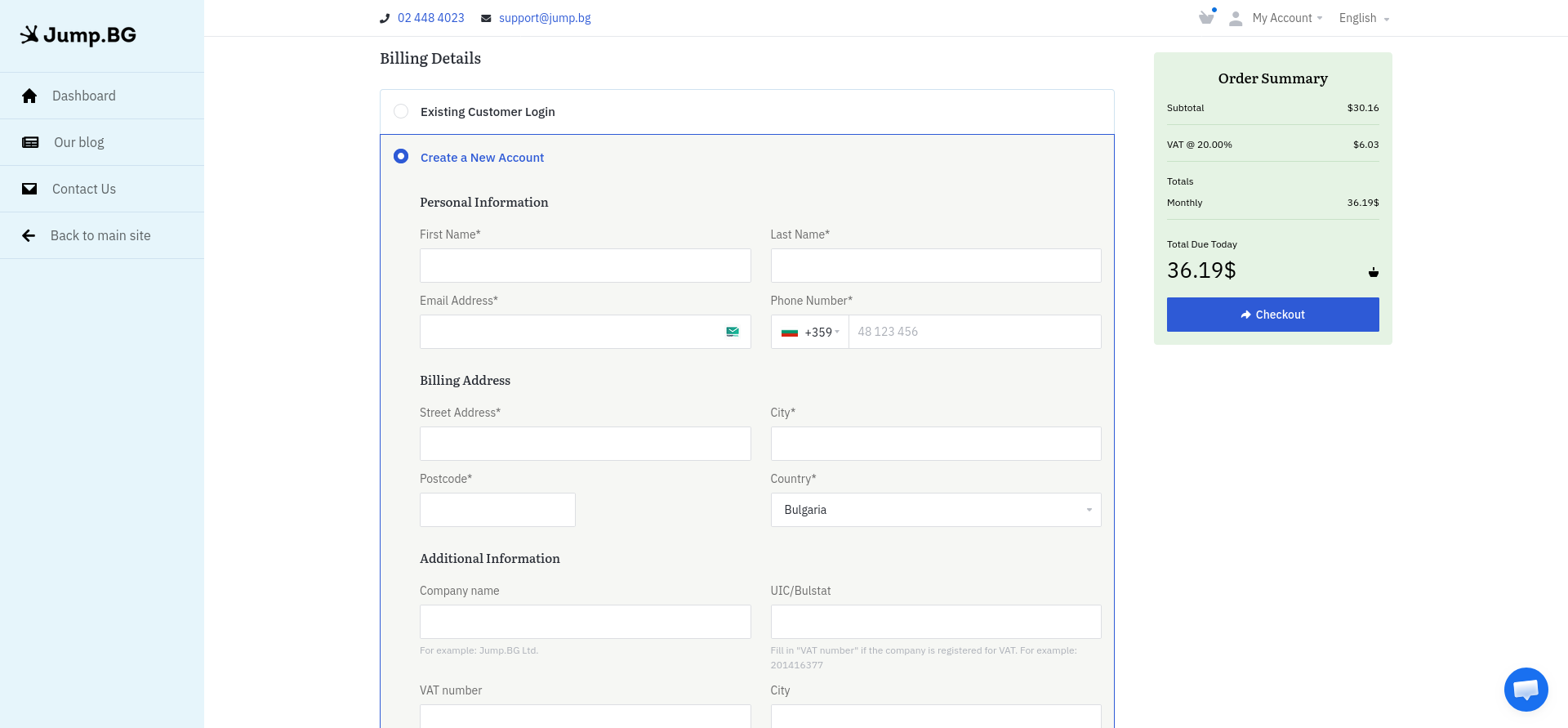Click the envelope icon beside support email

[x=486, y=18]
